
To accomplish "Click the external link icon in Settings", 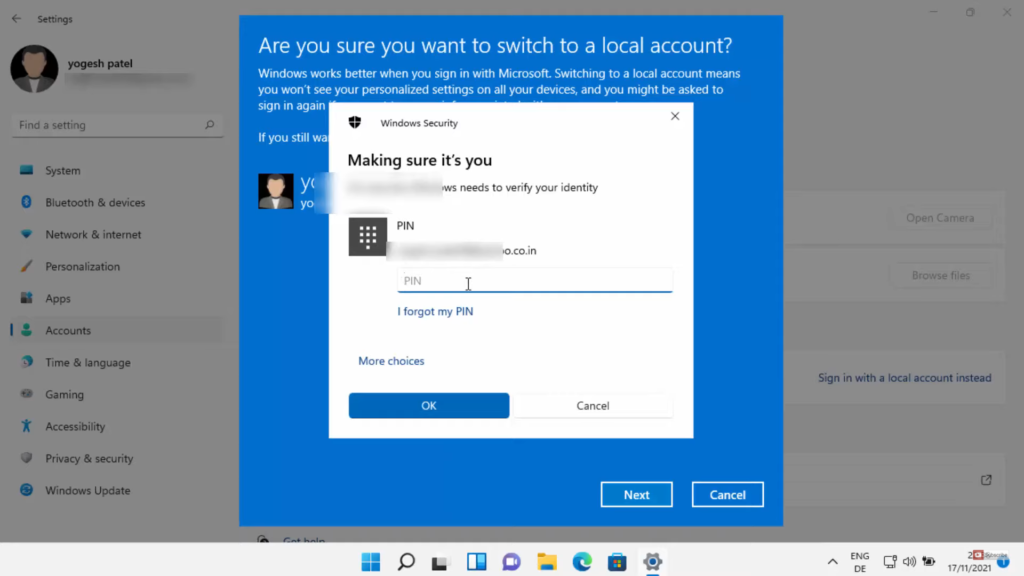I will [986, 480].
